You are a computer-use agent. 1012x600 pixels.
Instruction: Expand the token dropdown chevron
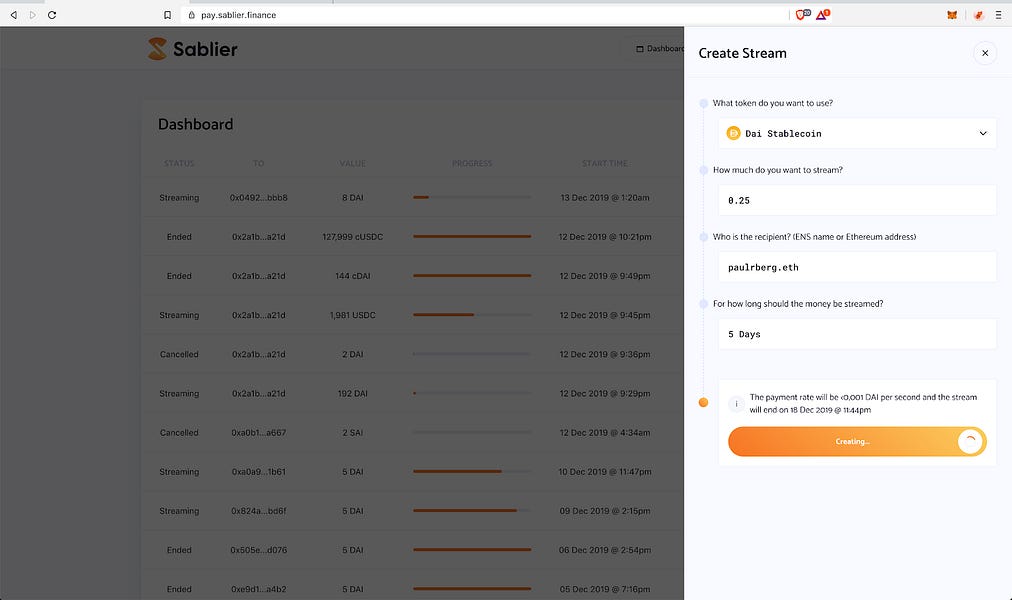coord(982,133)
